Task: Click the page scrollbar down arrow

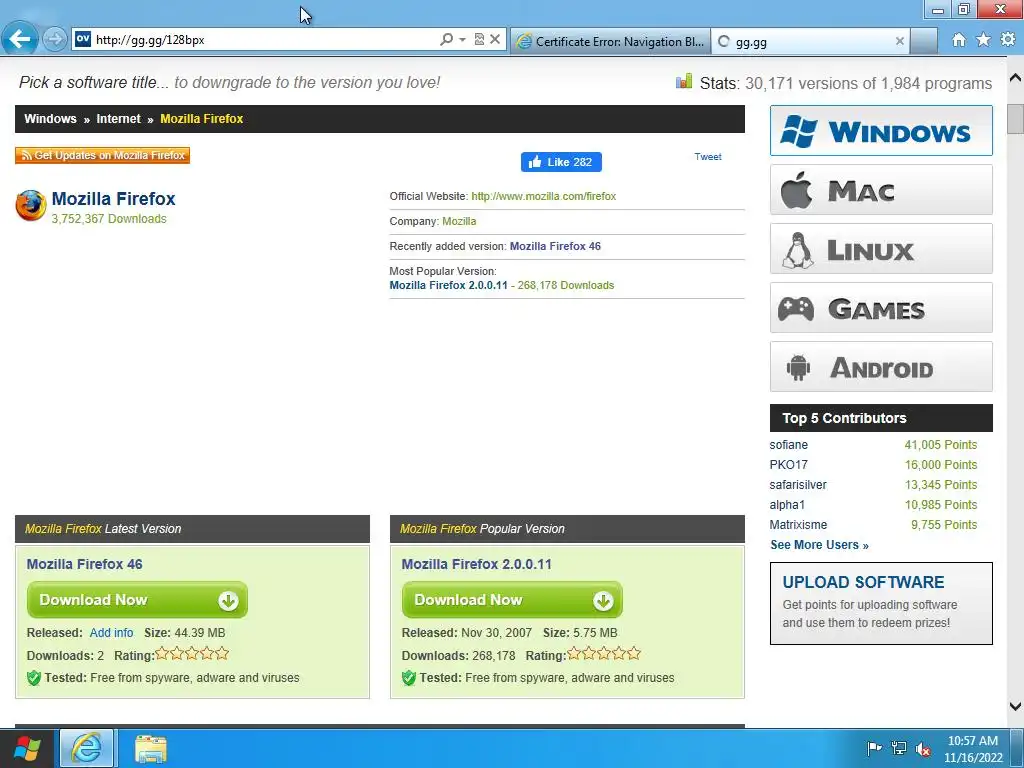Action: [1015, 706]
